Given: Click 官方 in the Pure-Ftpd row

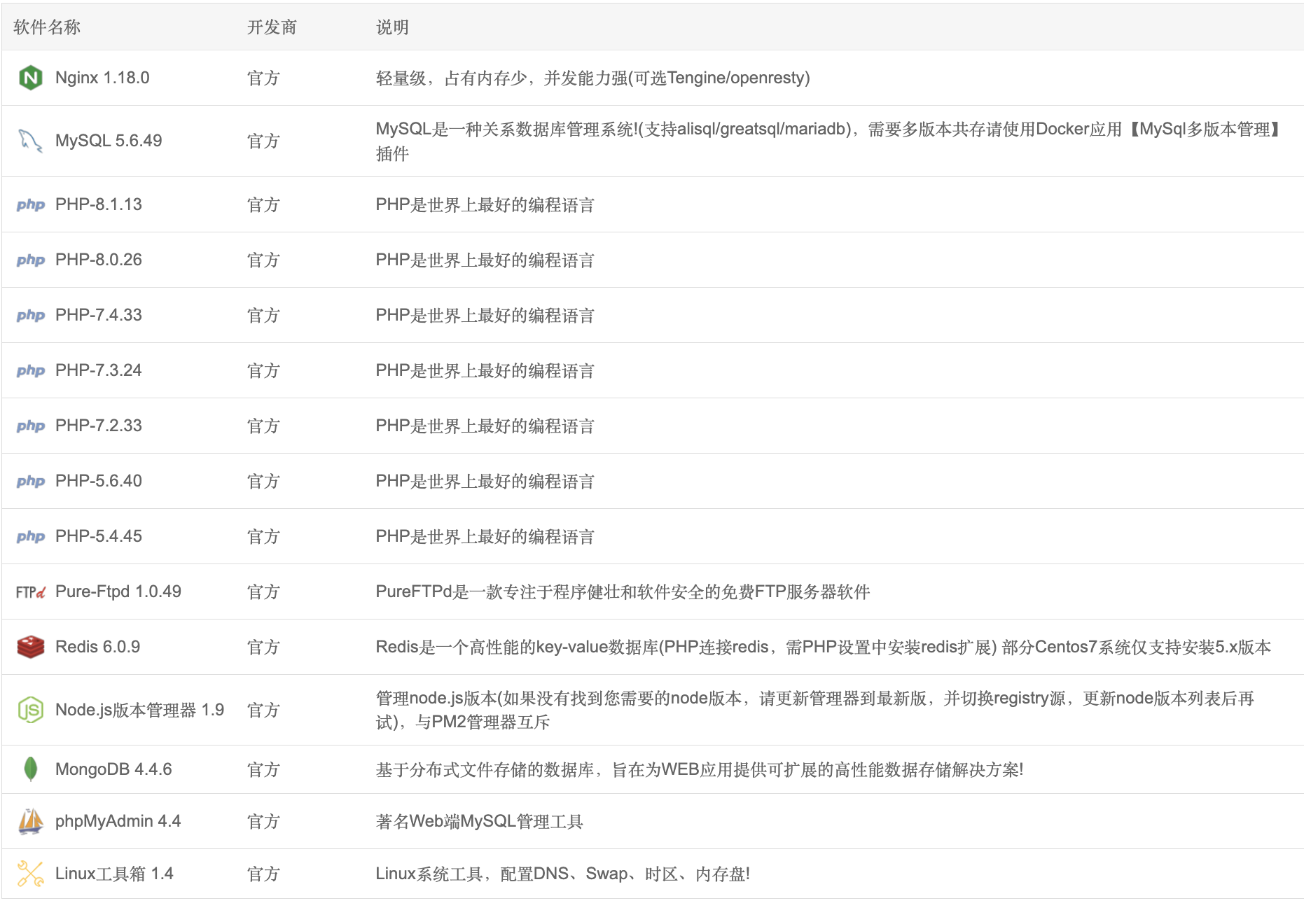Looking at the screenshot, I should pyautogui.click(x=263, y=591).
